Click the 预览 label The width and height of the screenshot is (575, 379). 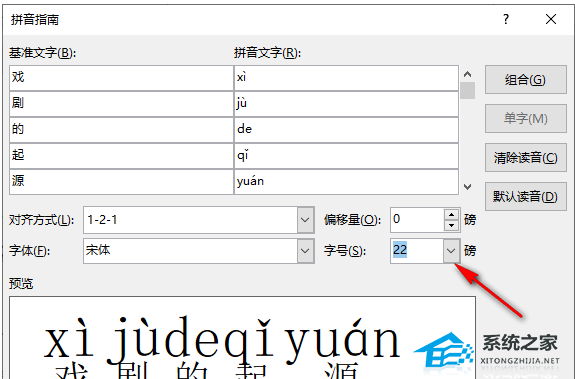[21, 283]
